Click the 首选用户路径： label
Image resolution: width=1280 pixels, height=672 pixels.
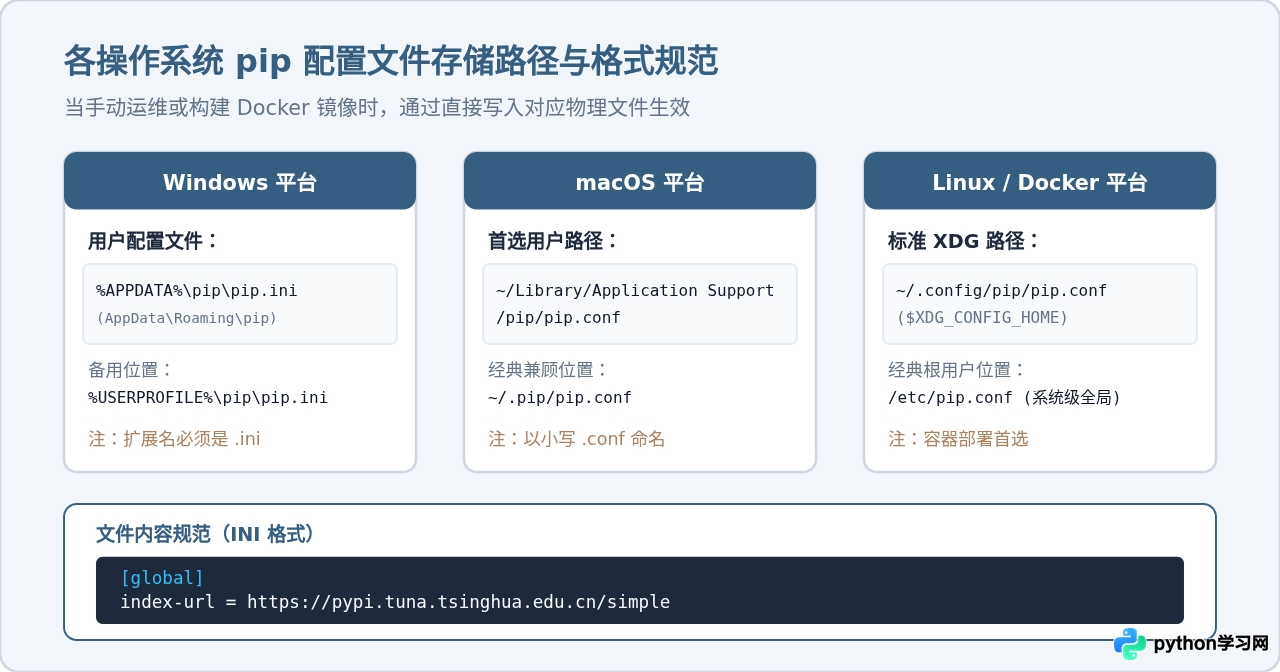click(x=554, y=241)
